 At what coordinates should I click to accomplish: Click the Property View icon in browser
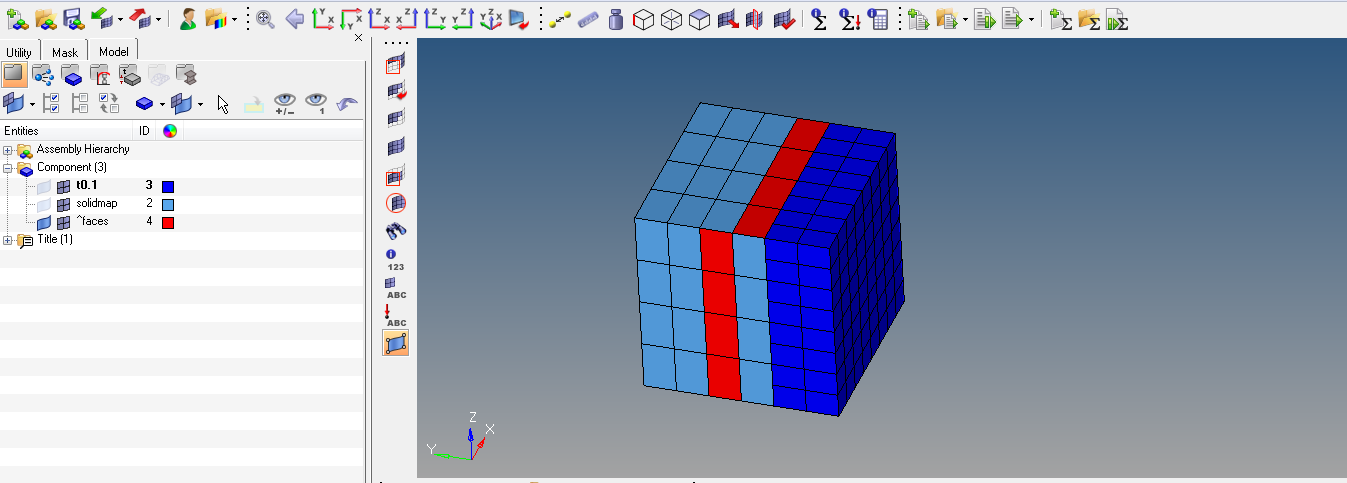[x=130, y=74]
